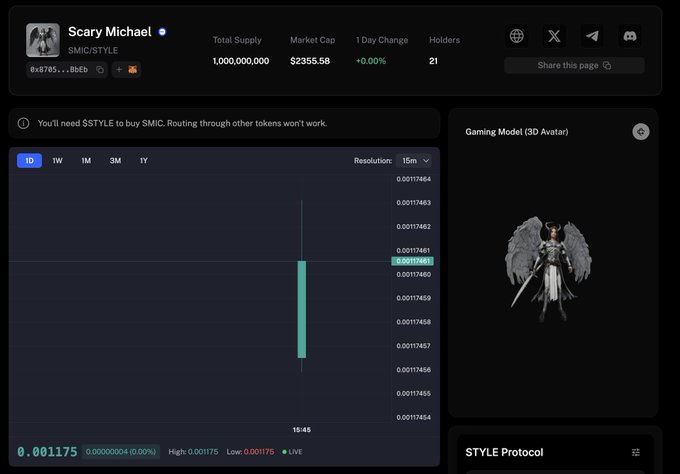Click the Share this page button

pos(574,65)
